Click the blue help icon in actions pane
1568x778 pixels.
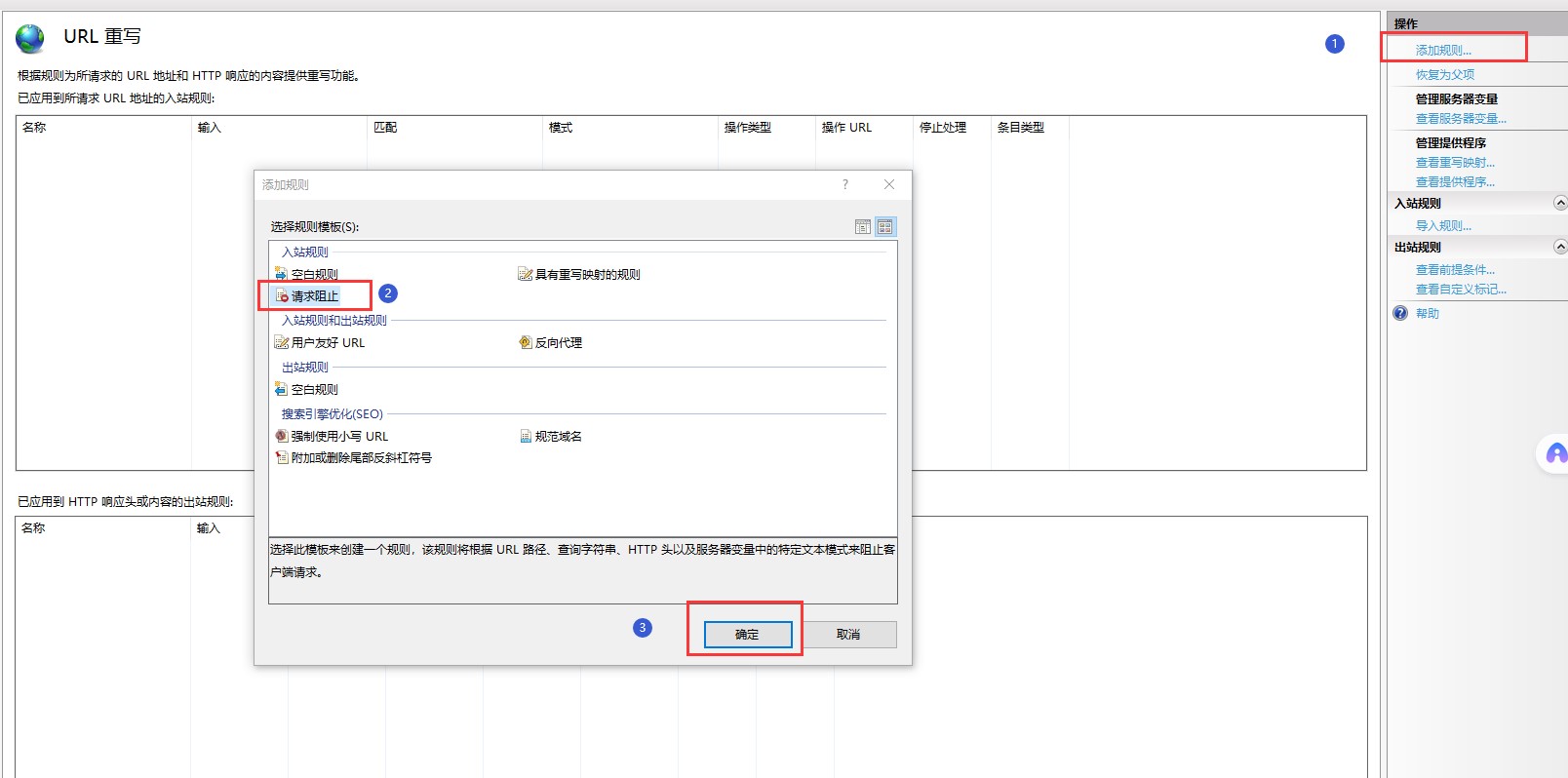pos(1400,313)
